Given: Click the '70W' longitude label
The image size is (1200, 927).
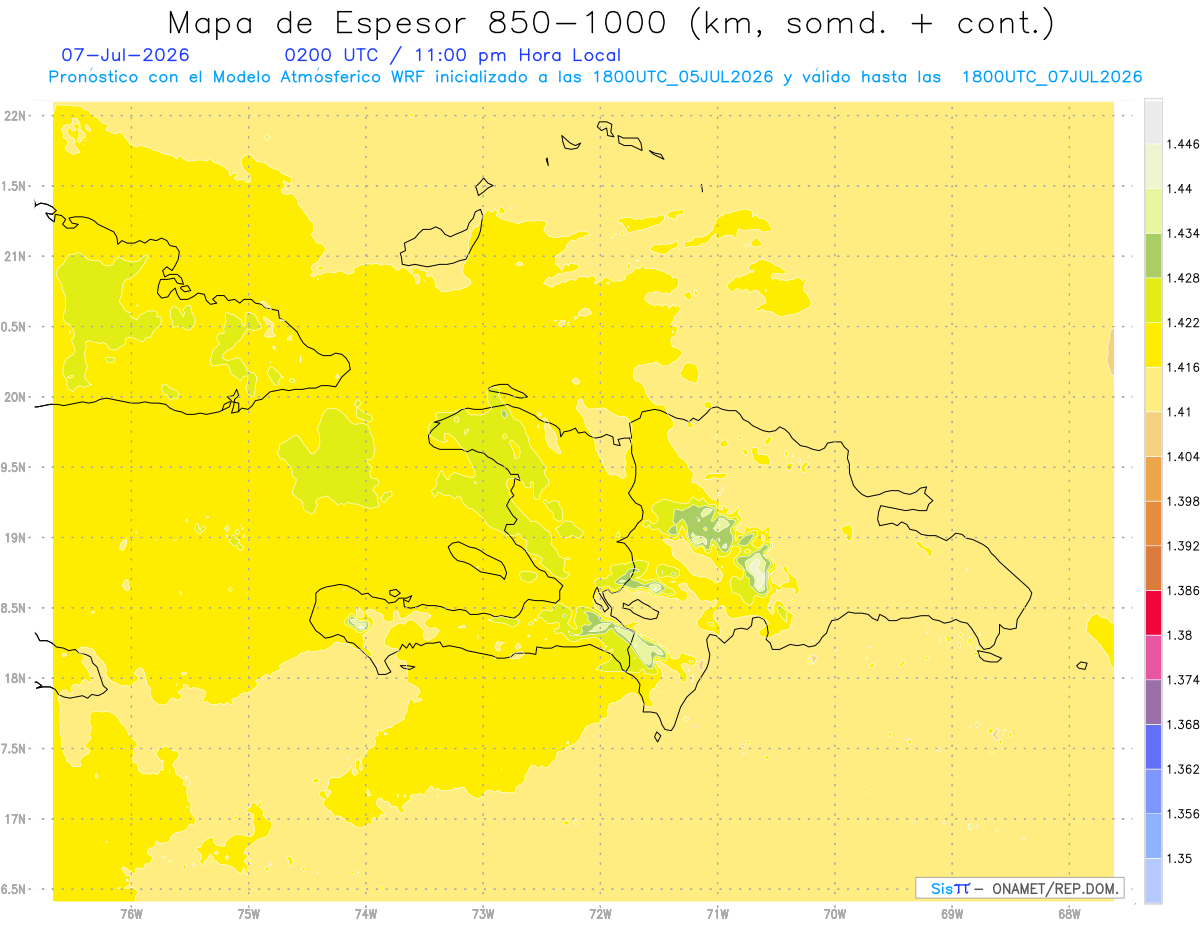Looking at the screenshot, I should point(835,913).
